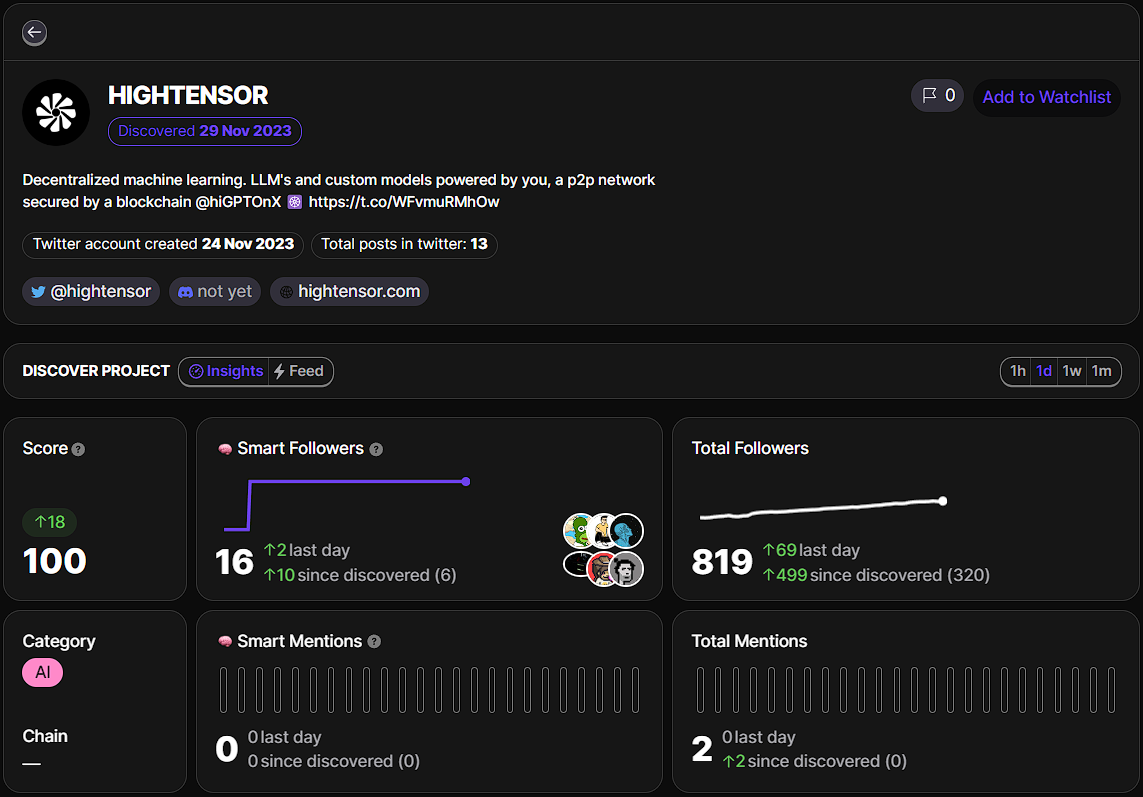Visit the hightensor.com website link
Image resolution: width=1143 pixels, height=797 pixels.
point(349,292)
